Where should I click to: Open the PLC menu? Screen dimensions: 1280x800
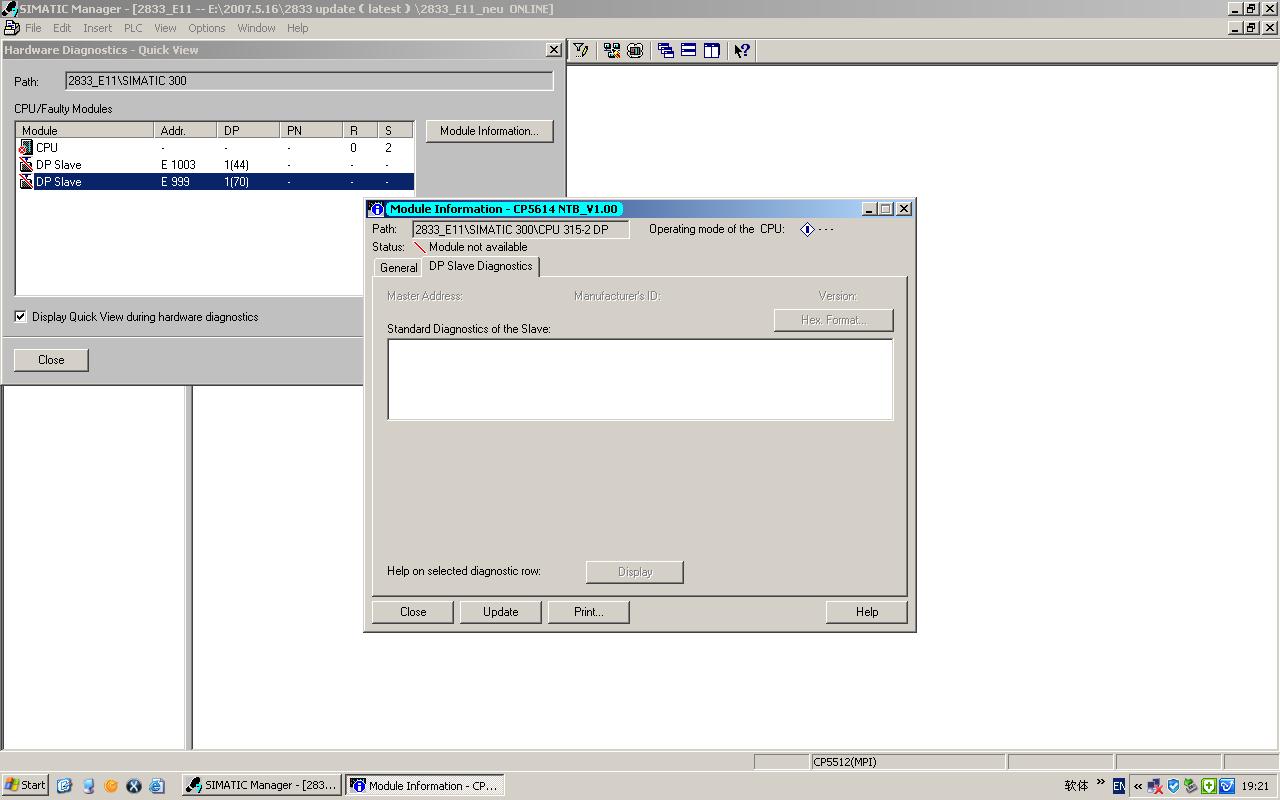(x=133, y=28)
